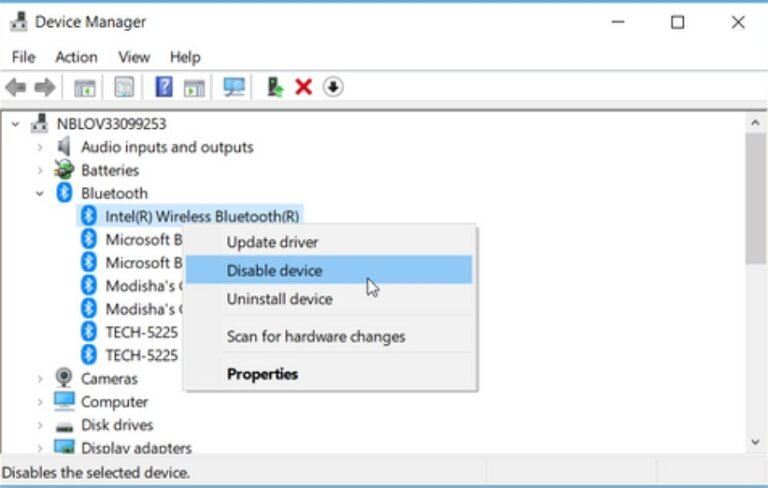Click the Update device driver toolbar icon

tap(275, 88)
